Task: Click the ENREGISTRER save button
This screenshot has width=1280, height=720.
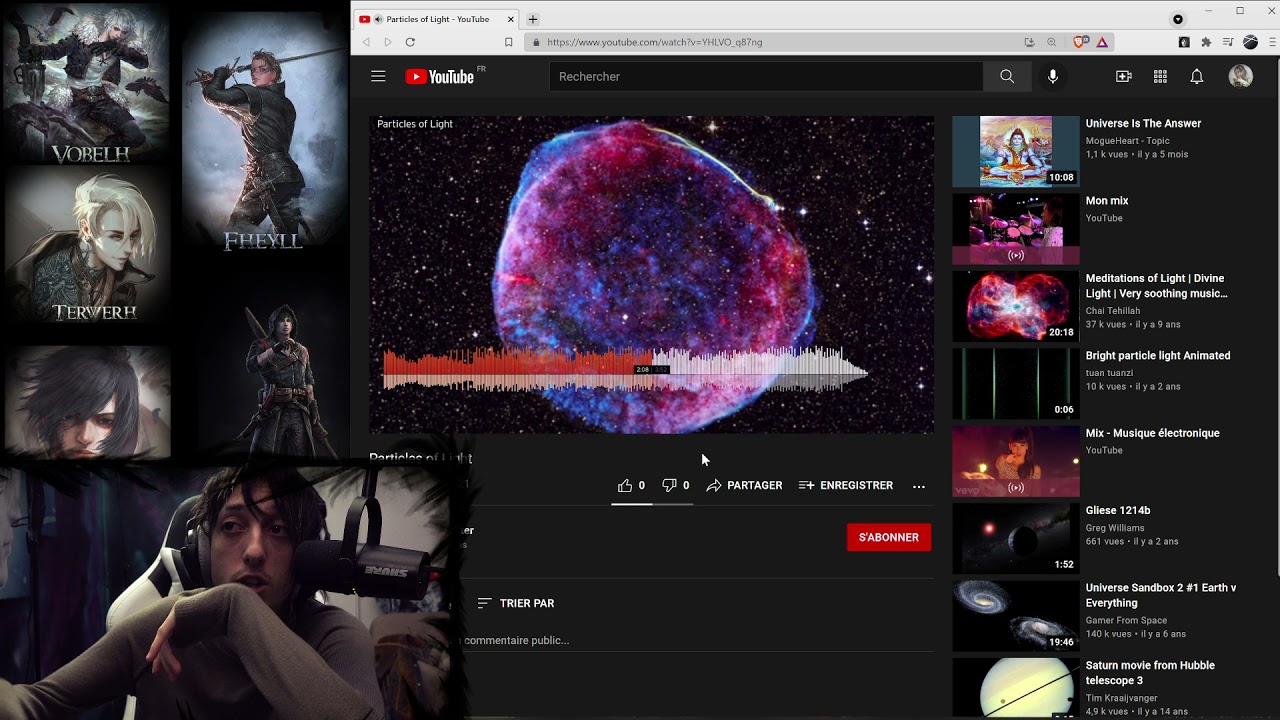Action: (x=846, y=485)
